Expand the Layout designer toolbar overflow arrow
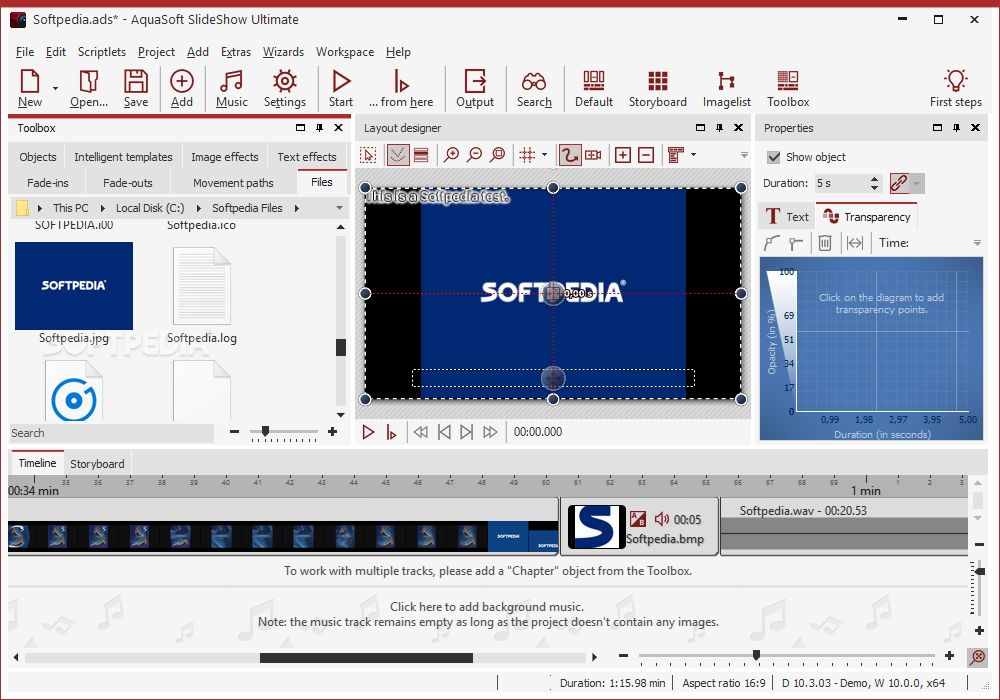Viewport: 1000px width, 700px height. [x=744, y=155]
